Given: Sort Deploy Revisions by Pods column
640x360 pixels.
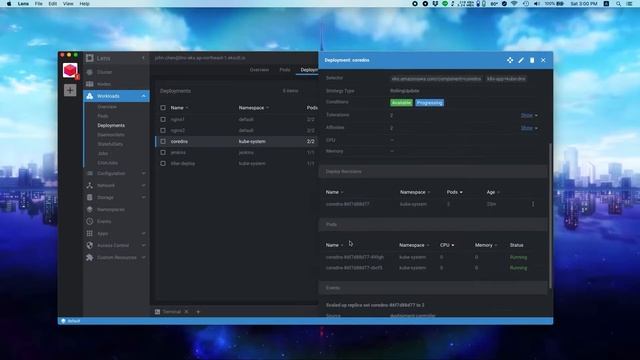Looking at the screenshot, I should pos(454,192).
